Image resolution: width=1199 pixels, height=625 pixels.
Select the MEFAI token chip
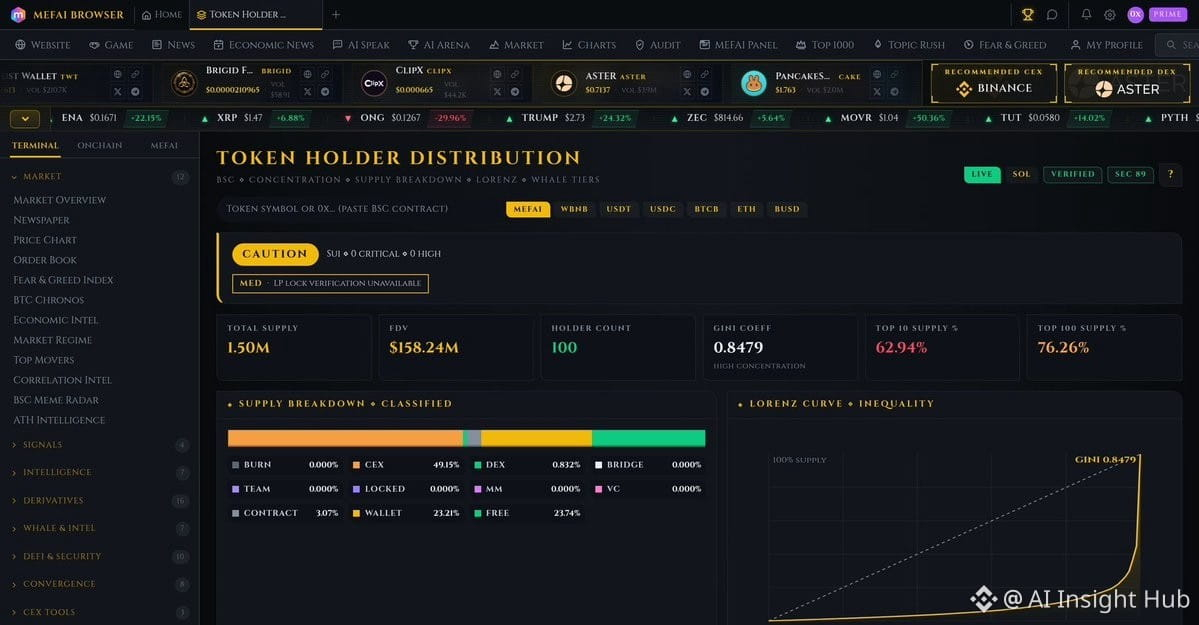pos(528,209)
